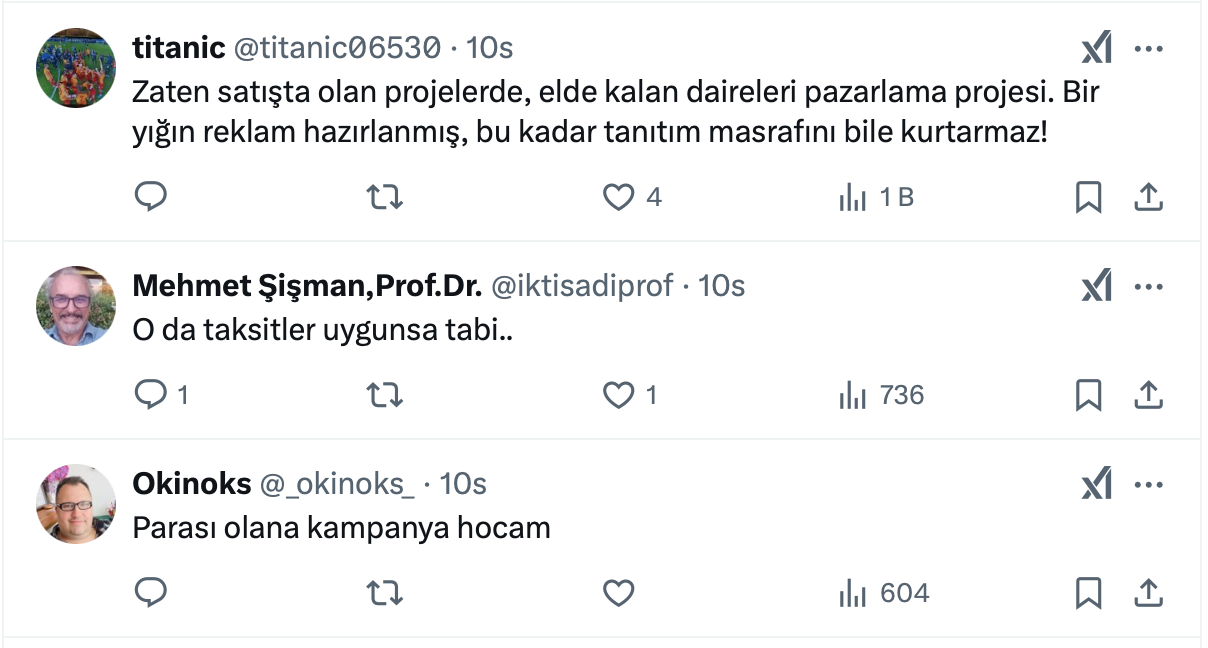This screenshot has height=648, width=1208.
Task: Reply to Mehmet Şişman's tweet
Action: 150,395
